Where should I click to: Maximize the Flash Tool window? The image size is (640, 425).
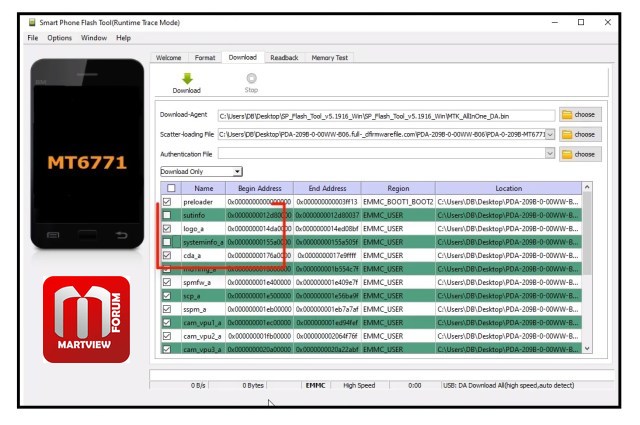click(581, 22)
